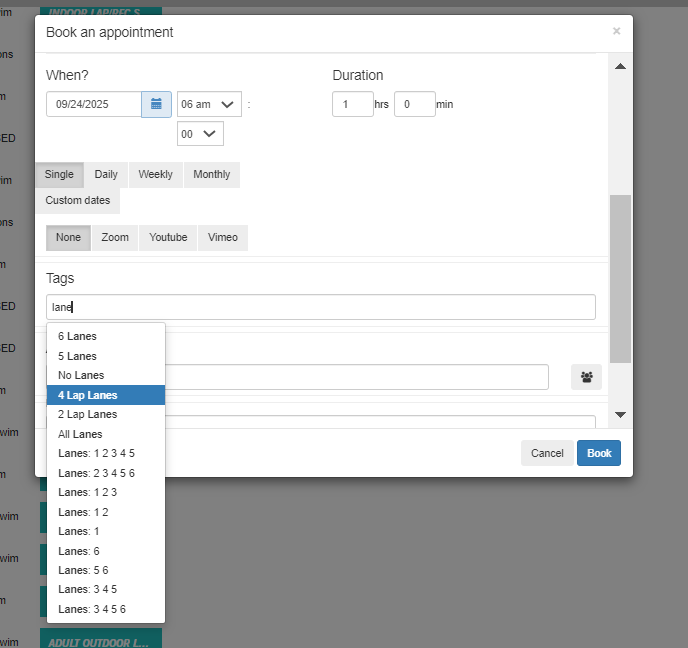This screenshot has width=688, height=648.
Task: Open the 06 am hour dropdown
Action: click(x=209, y=104)
